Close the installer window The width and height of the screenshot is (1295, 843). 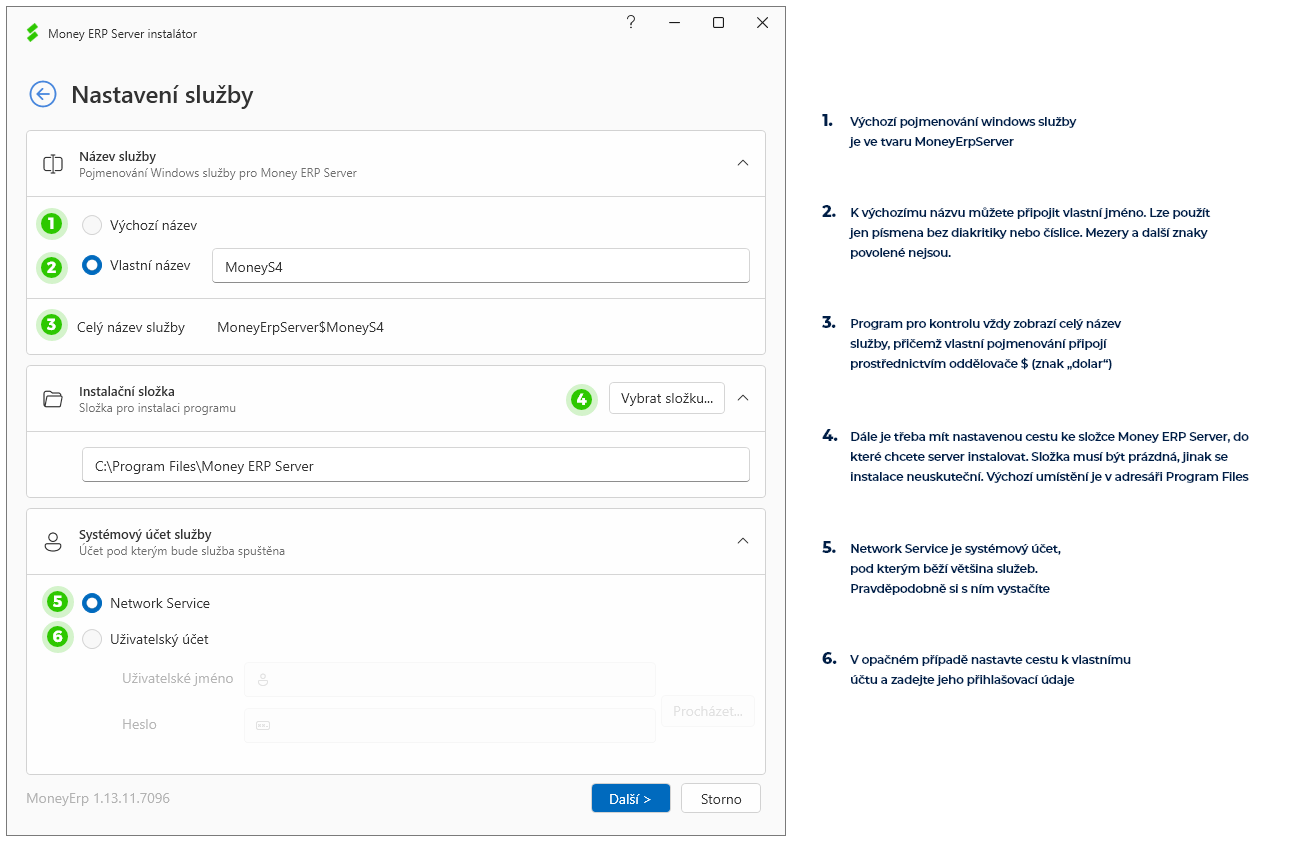point(763,22)
